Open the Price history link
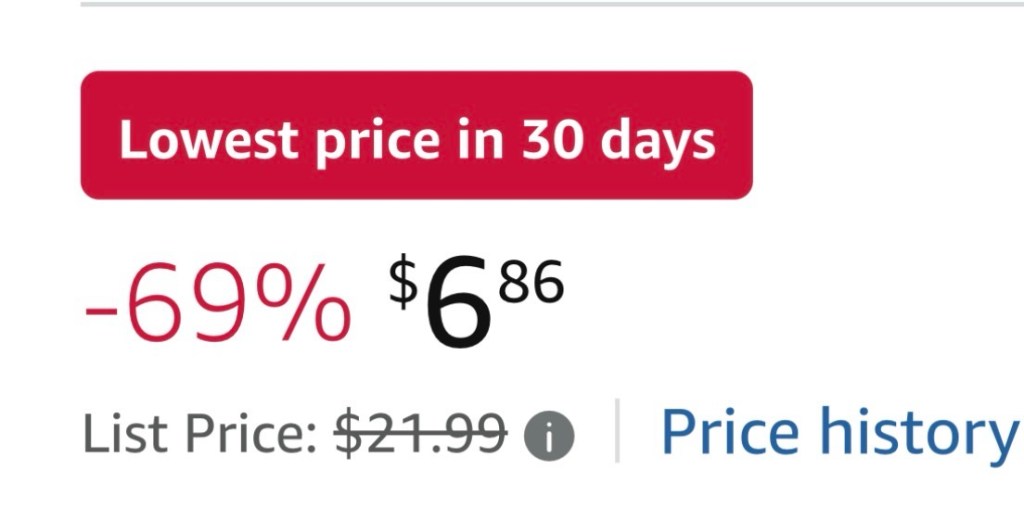This screenshot has height=508, width=1024. tap(836, 432)
